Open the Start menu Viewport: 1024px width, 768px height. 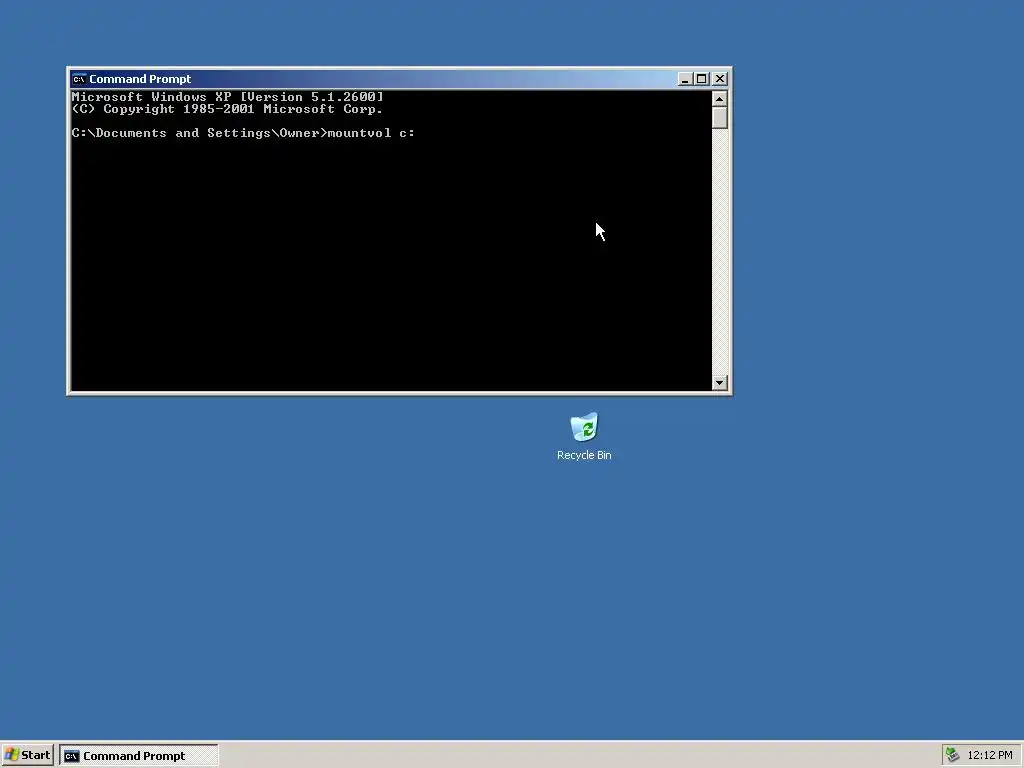pos(27,755)
